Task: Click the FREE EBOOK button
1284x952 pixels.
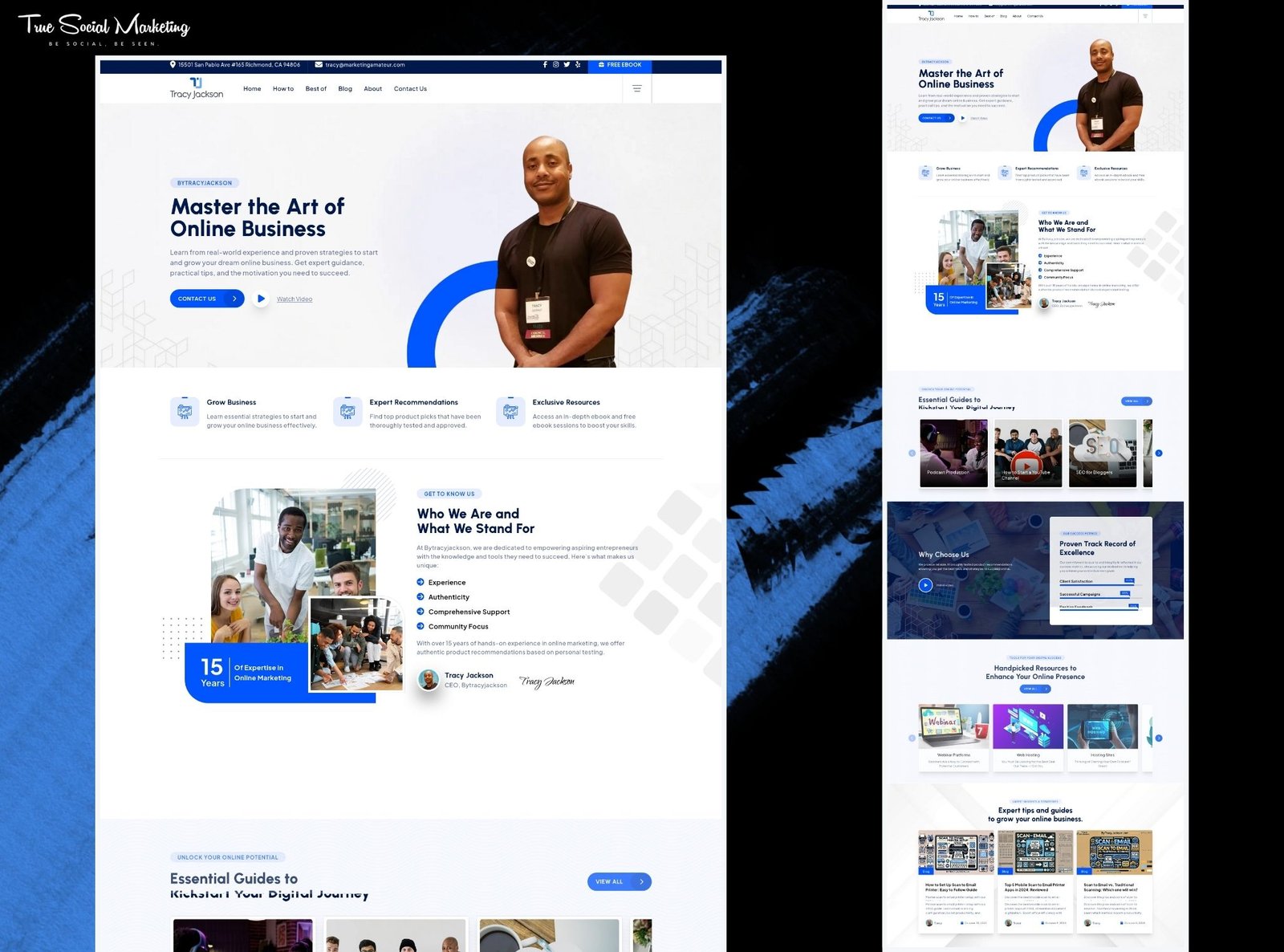Action: coord(620,65)
